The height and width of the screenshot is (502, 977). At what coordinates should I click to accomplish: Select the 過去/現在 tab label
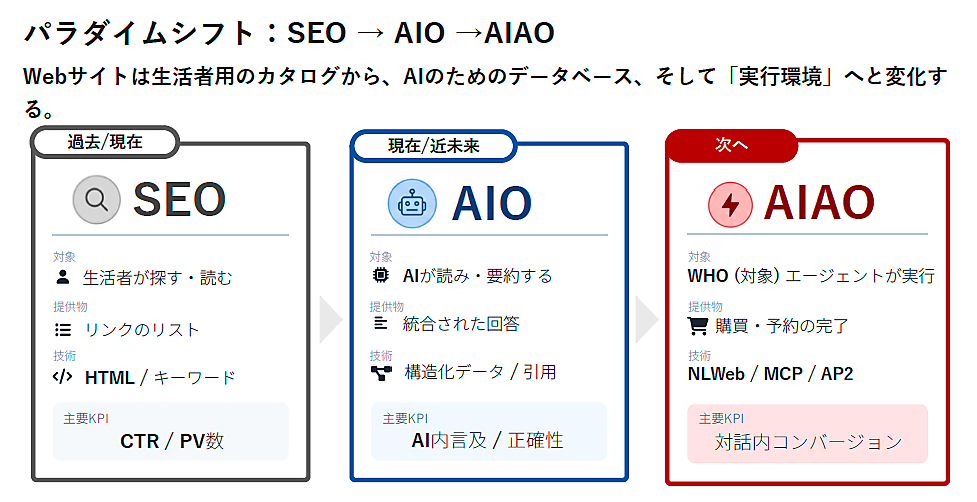pyautogui.click(x=105, y=142)
